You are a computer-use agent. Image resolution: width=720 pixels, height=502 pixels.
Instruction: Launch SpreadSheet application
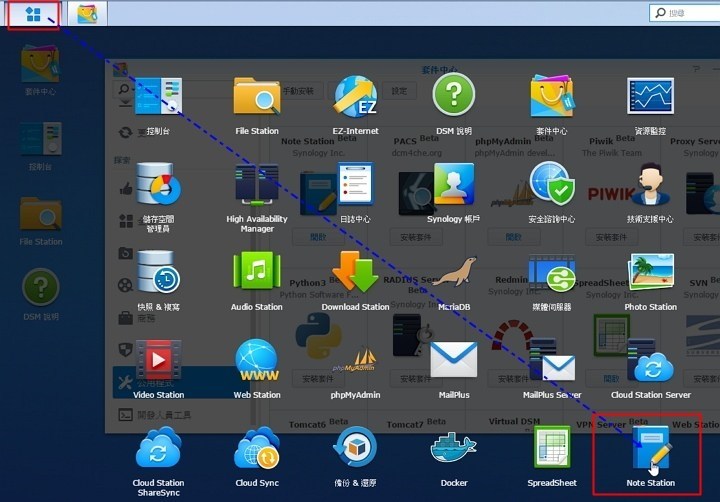pos(552,450)
